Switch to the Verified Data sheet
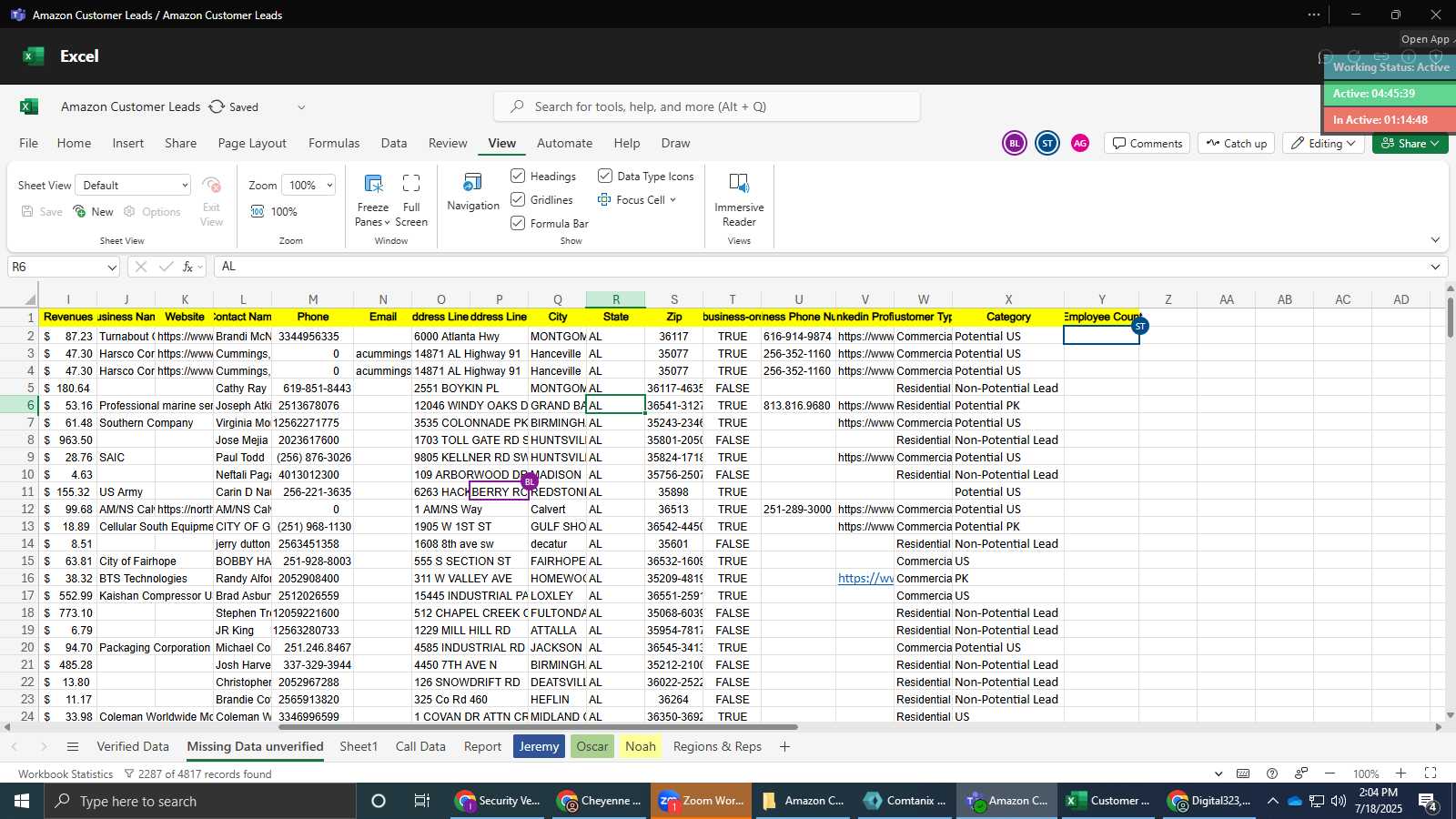The height and width of the screenshot is (819, 1456). coord(133,746)
